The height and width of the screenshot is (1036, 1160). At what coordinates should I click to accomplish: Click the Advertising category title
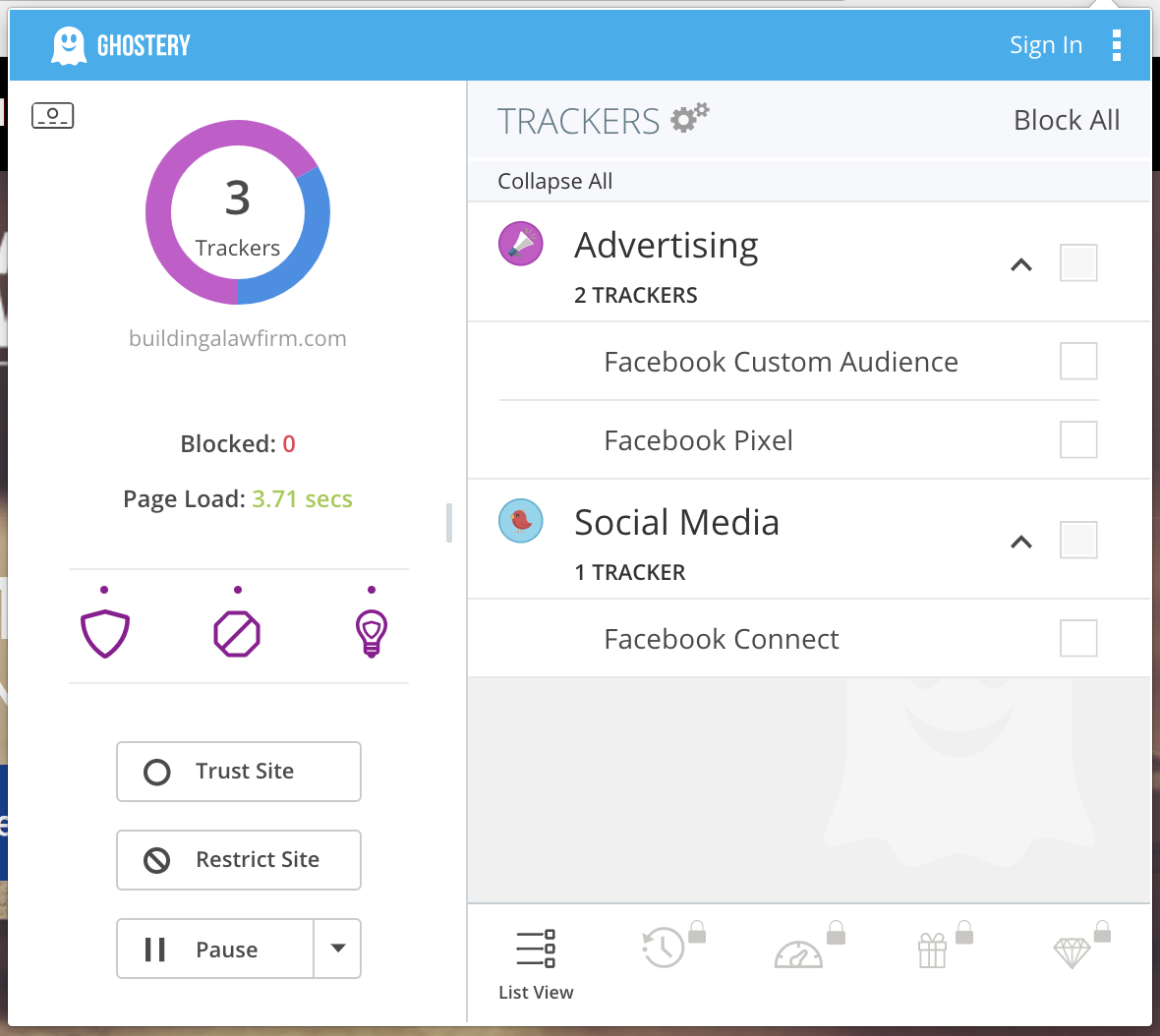coord(667,246)
